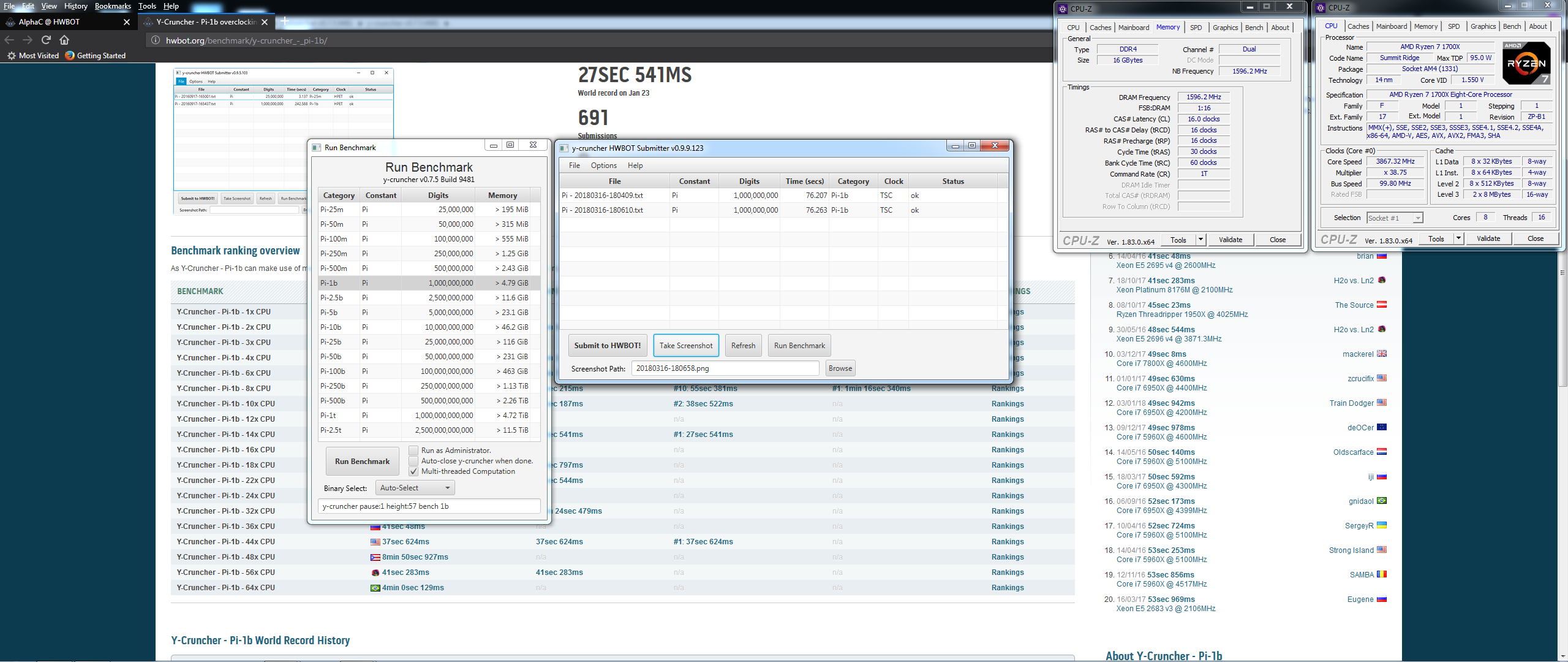
Task: Click the Take Screenshot button
Action: tap(686, 346)
